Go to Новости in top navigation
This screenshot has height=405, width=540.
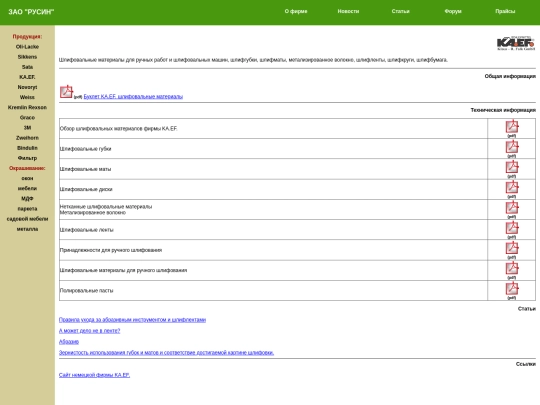[348, 11]
